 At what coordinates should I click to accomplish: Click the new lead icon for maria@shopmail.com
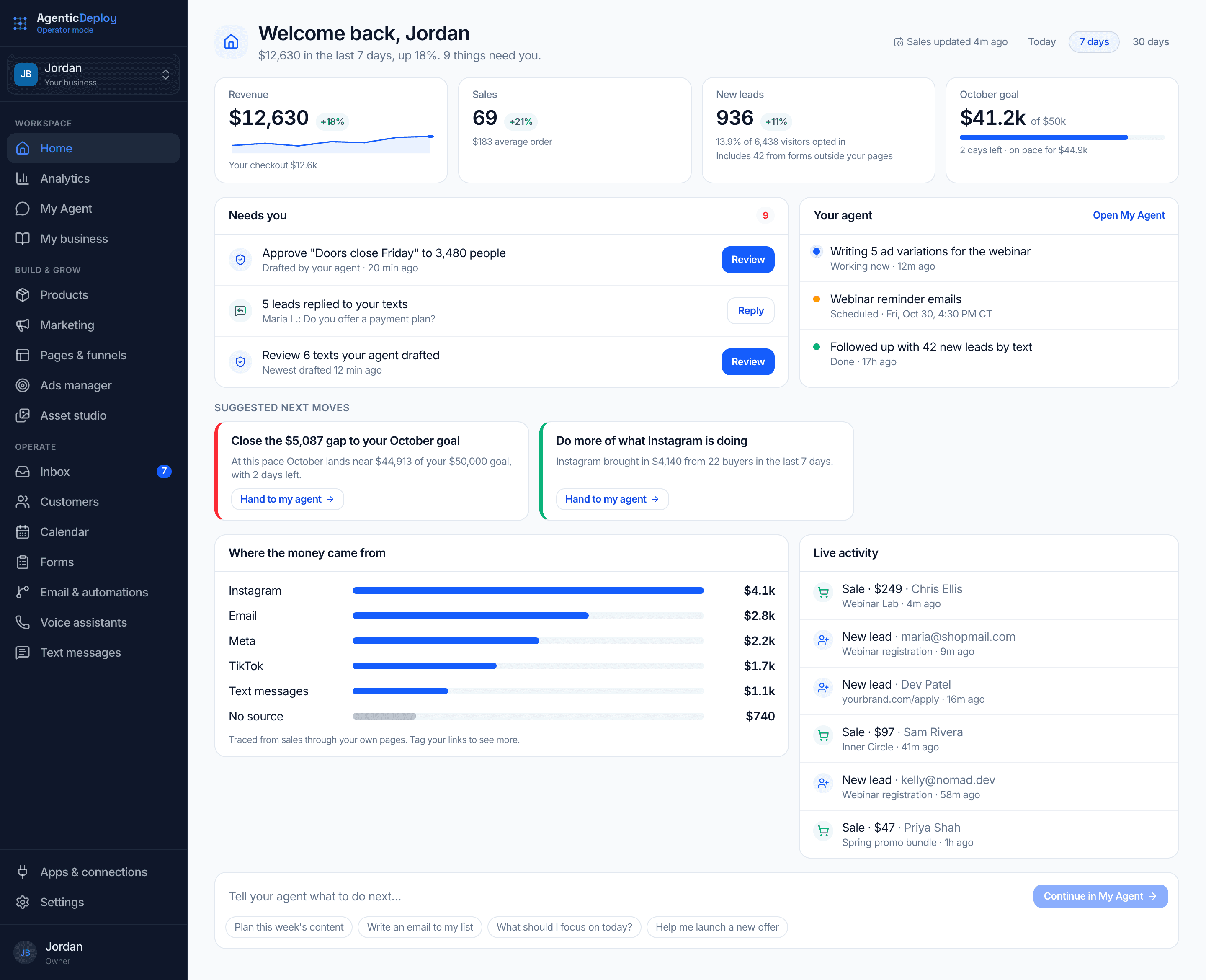tap(823, 640)
